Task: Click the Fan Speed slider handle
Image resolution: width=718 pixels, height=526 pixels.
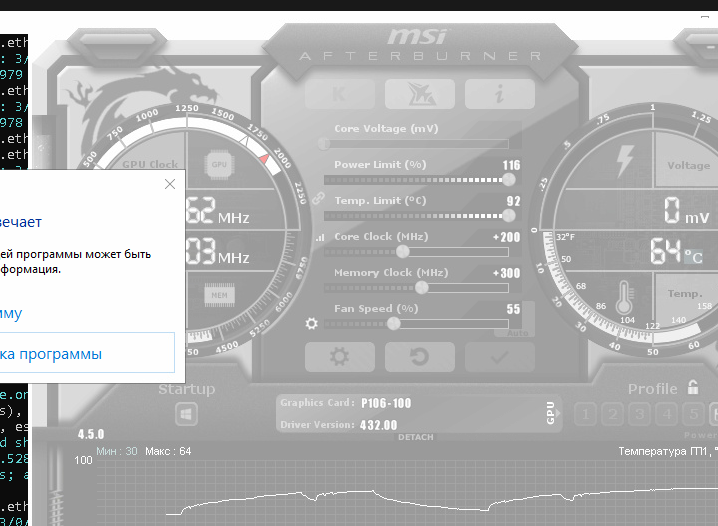Action: tap(393, 324)
